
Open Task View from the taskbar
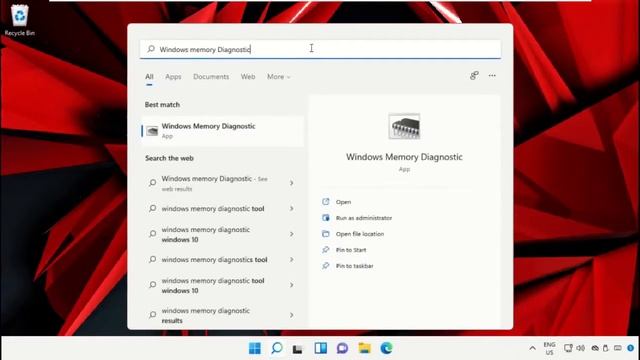(x=298, y=348)
